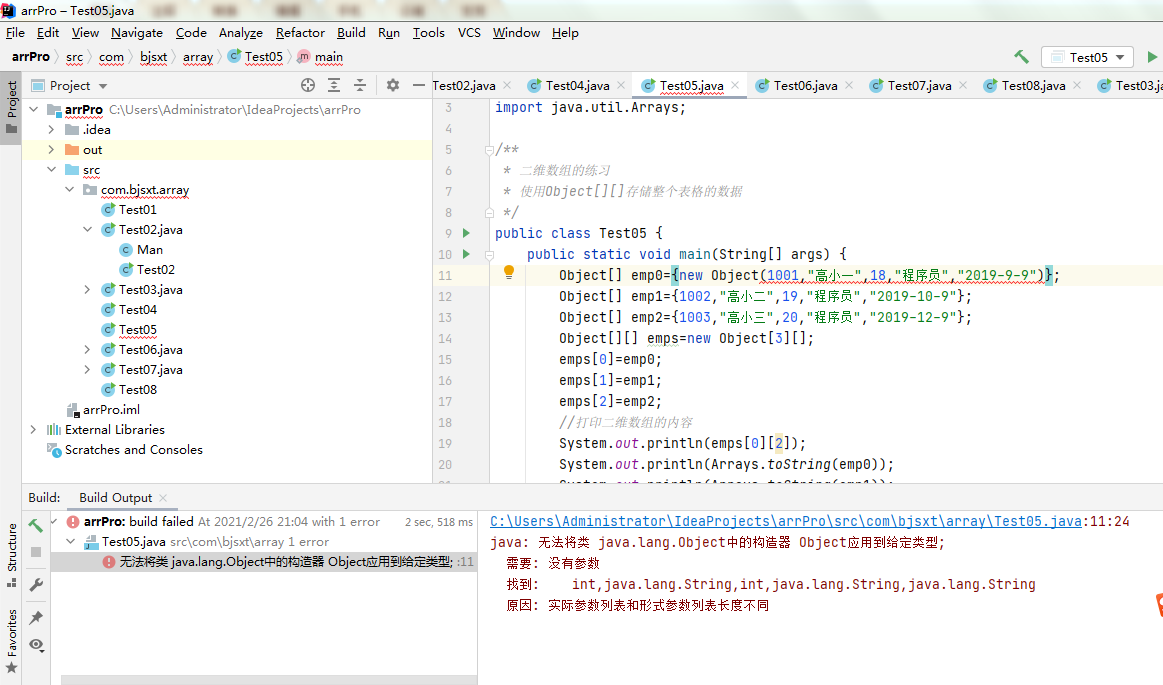Open the Refactor menu
The image size is (1163, 685).
click(x=300, y=33)
